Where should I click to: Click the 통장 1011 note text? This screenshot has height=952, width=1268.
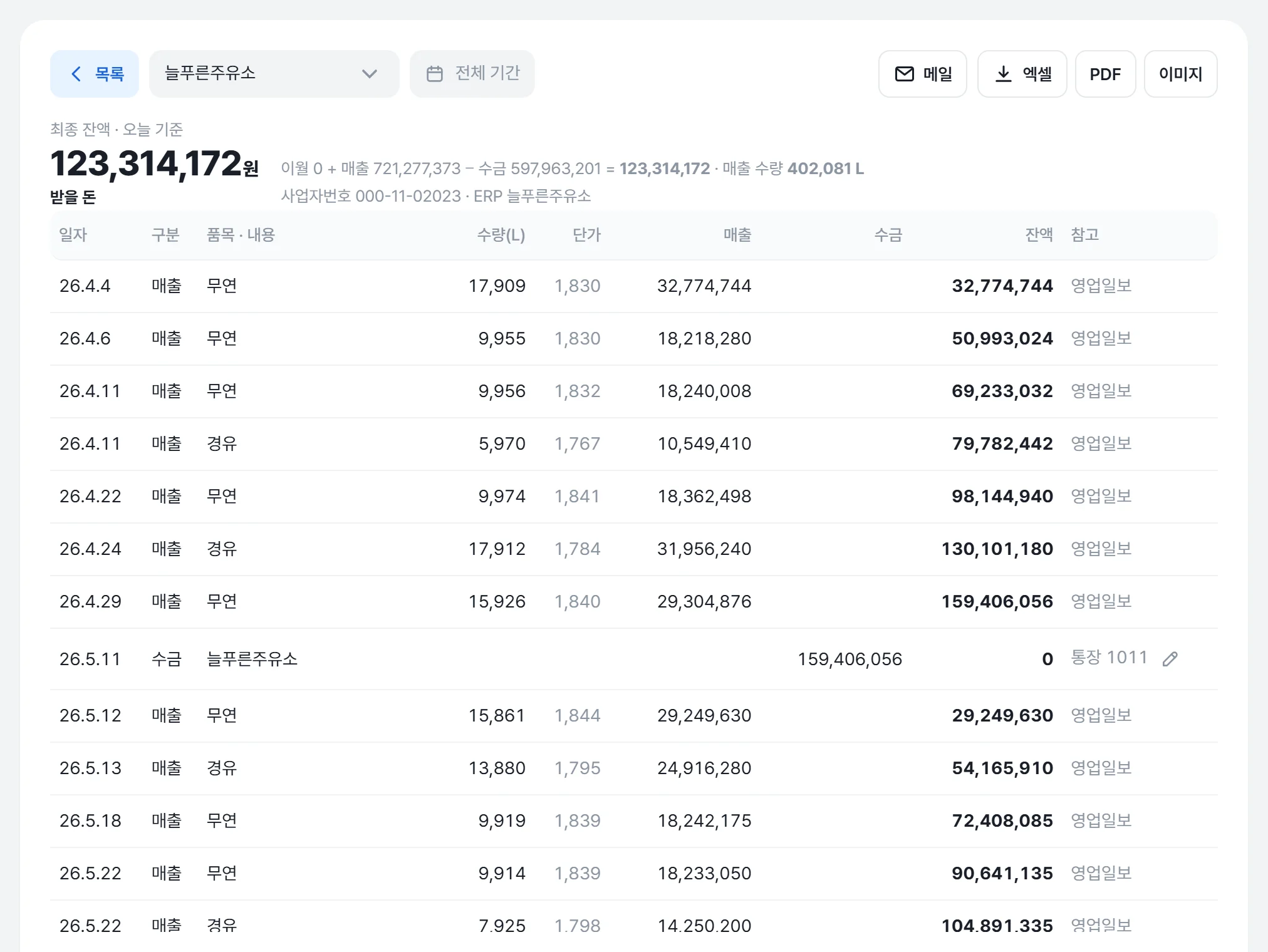coord(1109,658)
